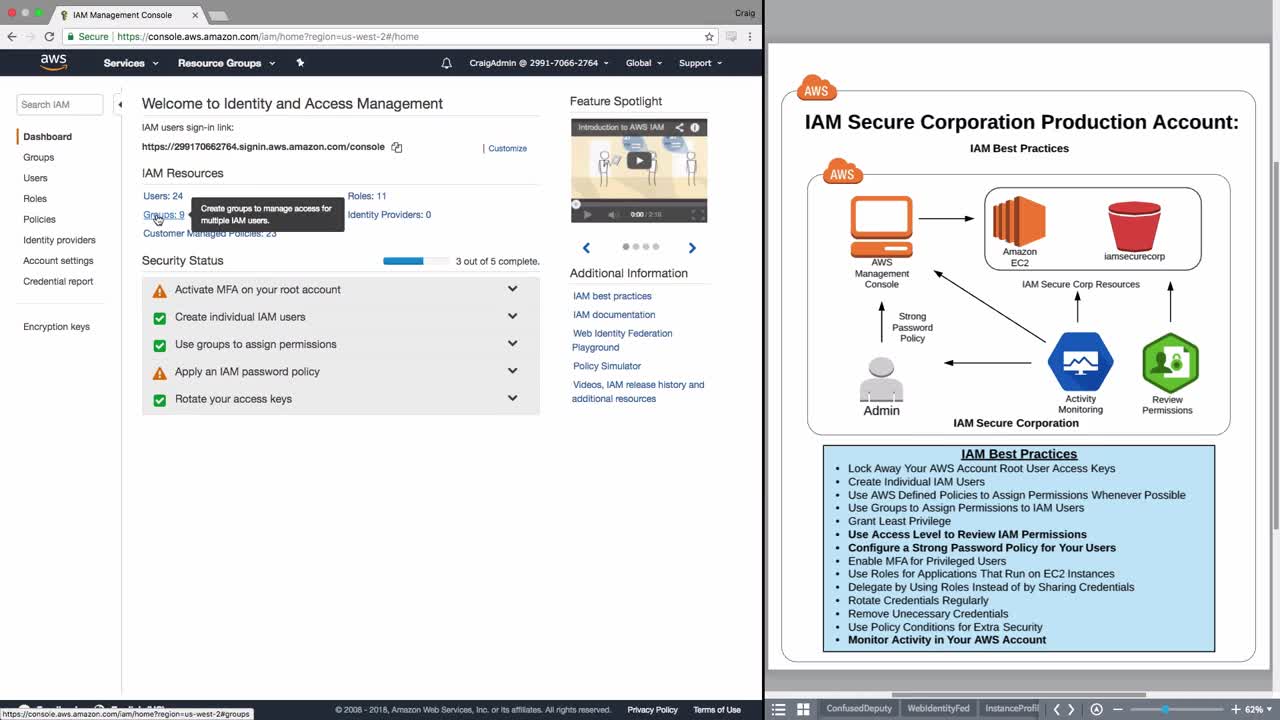Show info for the Introduction video
1280x720 pixels.
tap(695, 127)
